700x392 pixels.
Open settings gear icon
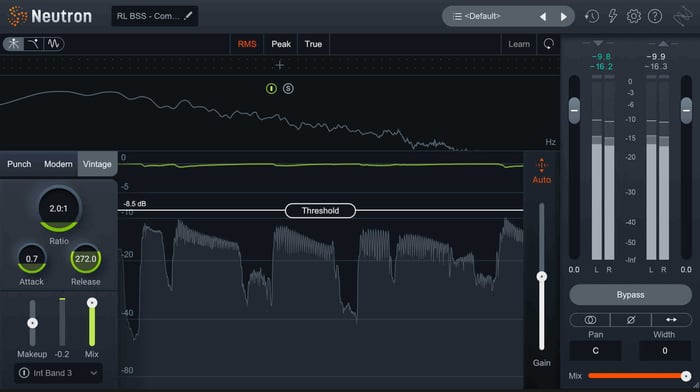point(633,16)
